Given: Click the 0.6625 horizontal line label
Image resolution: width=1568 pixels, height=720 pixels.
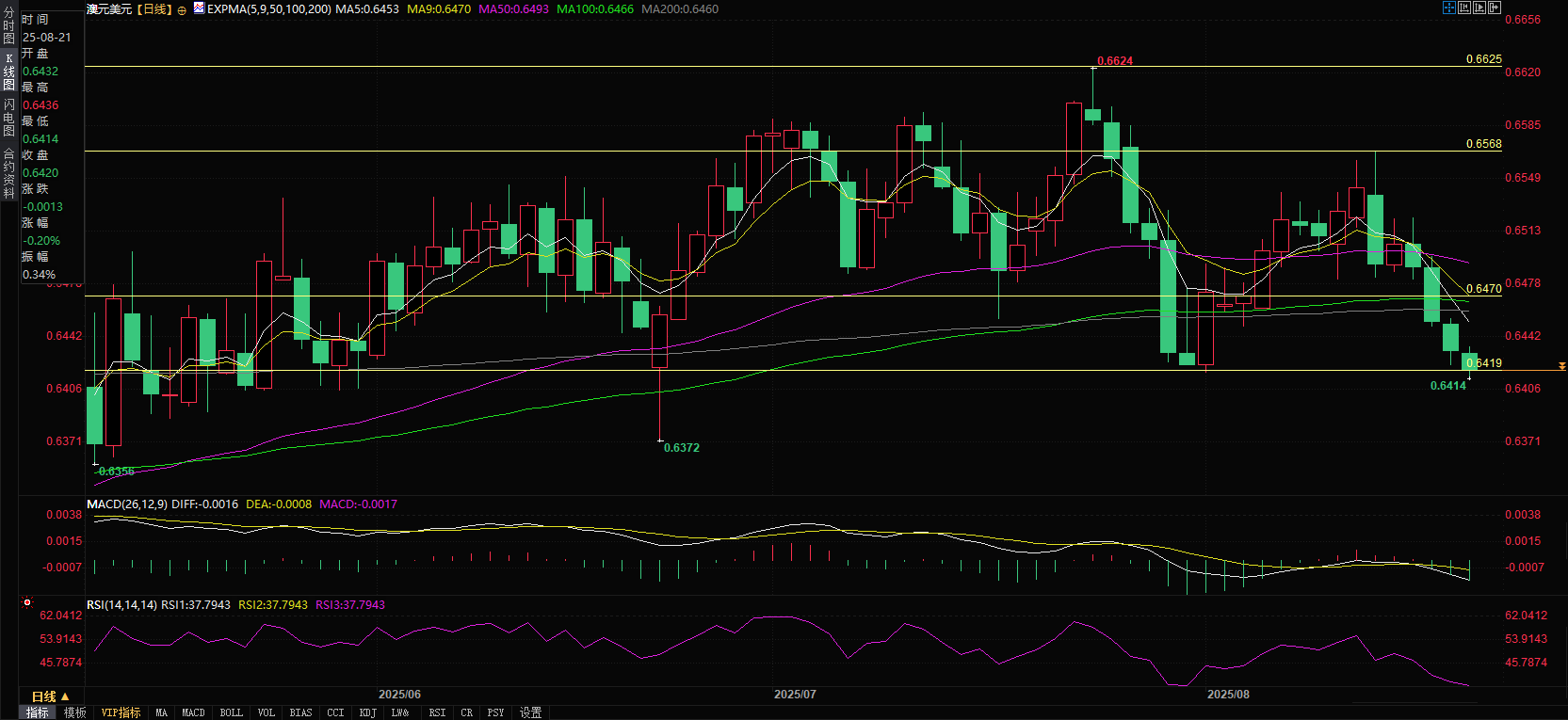Looking at the screenshot, I should 1484,58.
